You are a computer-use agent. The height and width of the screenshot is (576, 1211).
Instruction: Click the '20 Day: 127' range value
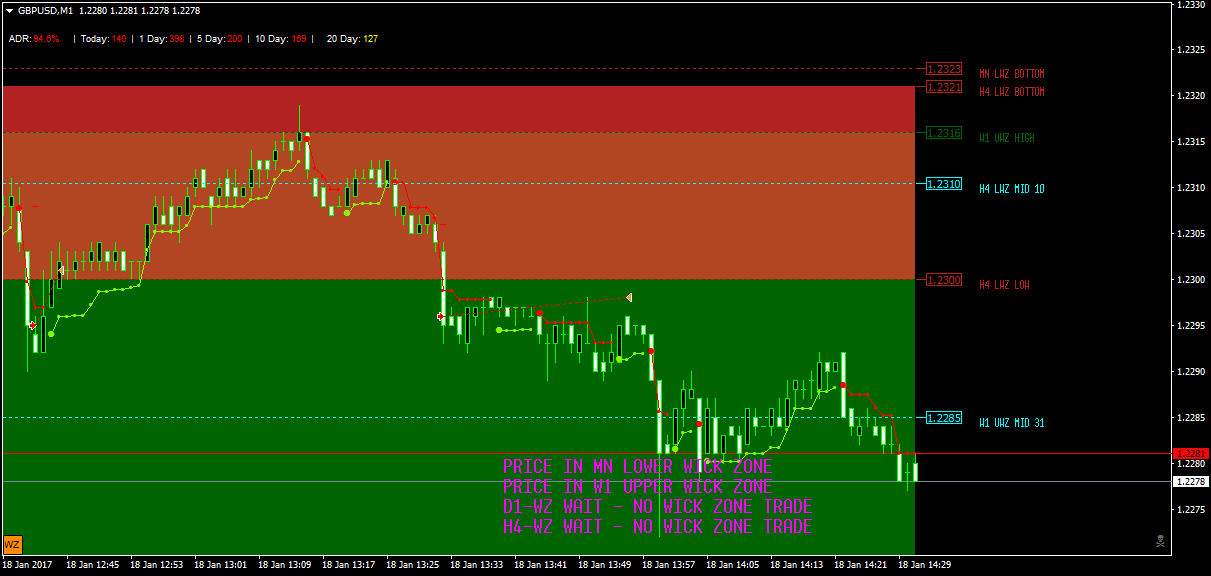352,39
